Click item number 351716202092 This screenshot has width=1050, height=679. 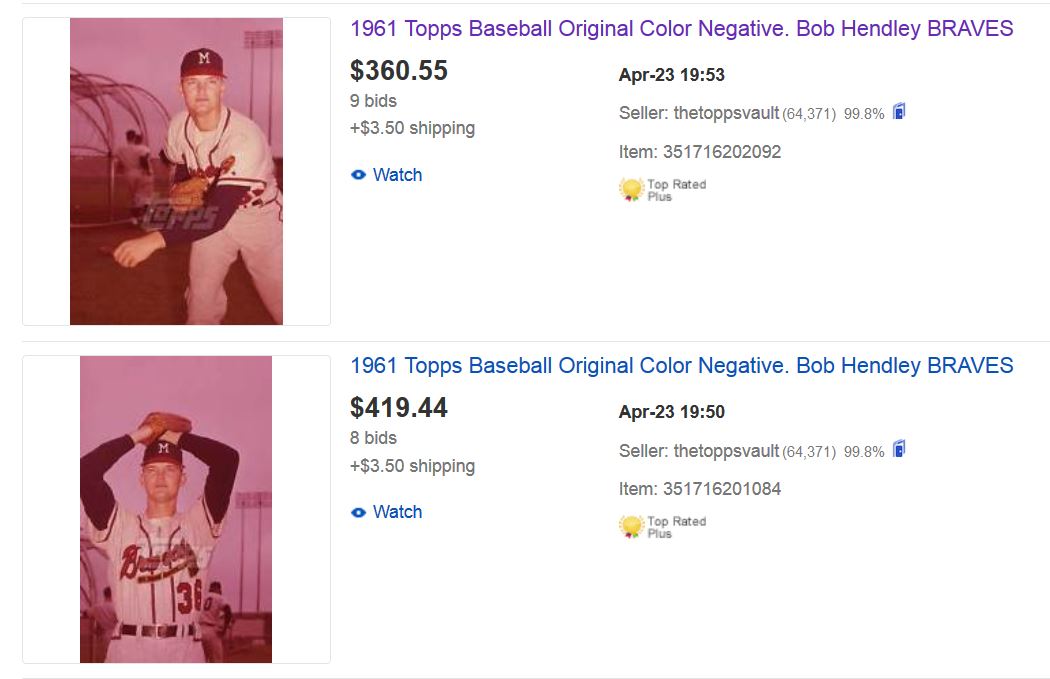click(721, 152)
